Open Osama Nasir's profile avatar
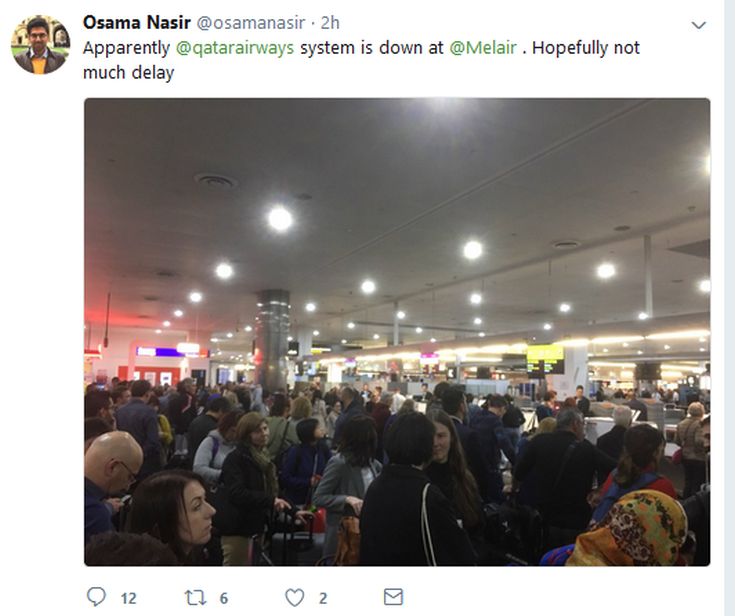The height and width of the screenshot is (616, 735). point(40,45)
